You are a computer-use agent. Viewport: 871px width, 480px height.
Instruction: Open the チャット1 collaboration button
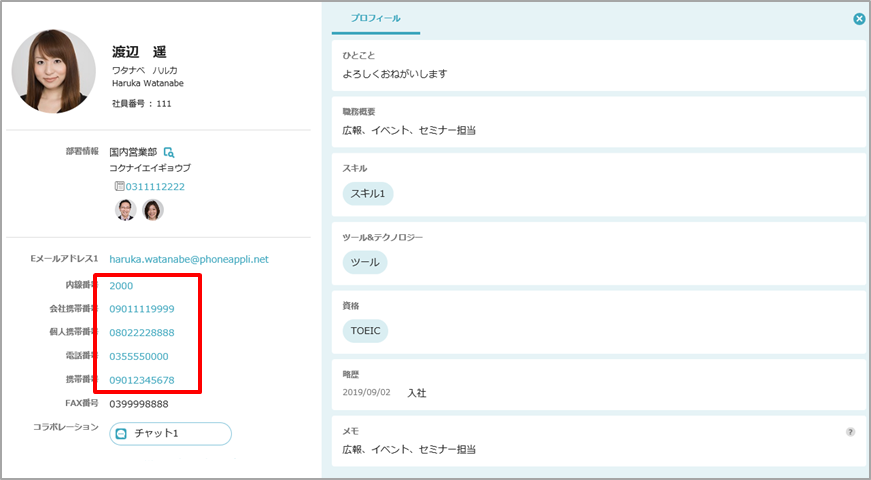[171, 434]
